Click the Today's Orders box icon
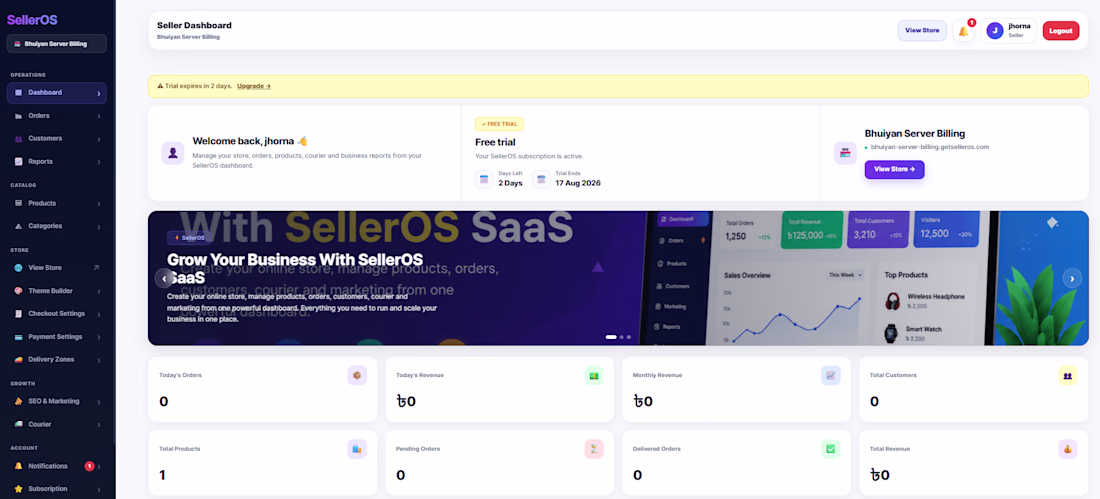1100x499 pixels. [x=357, y=375]
